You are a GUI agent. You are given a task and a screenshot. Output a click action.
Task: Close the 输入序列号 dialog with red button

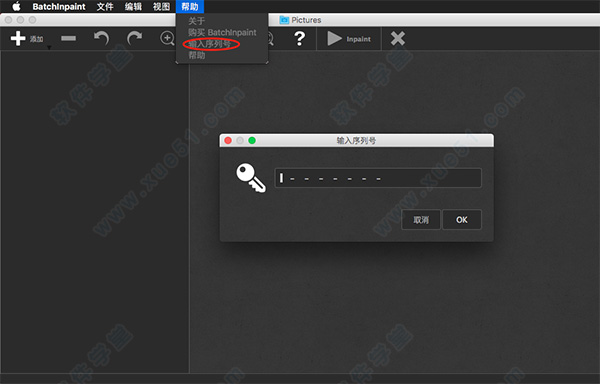(x=228, y=140)
